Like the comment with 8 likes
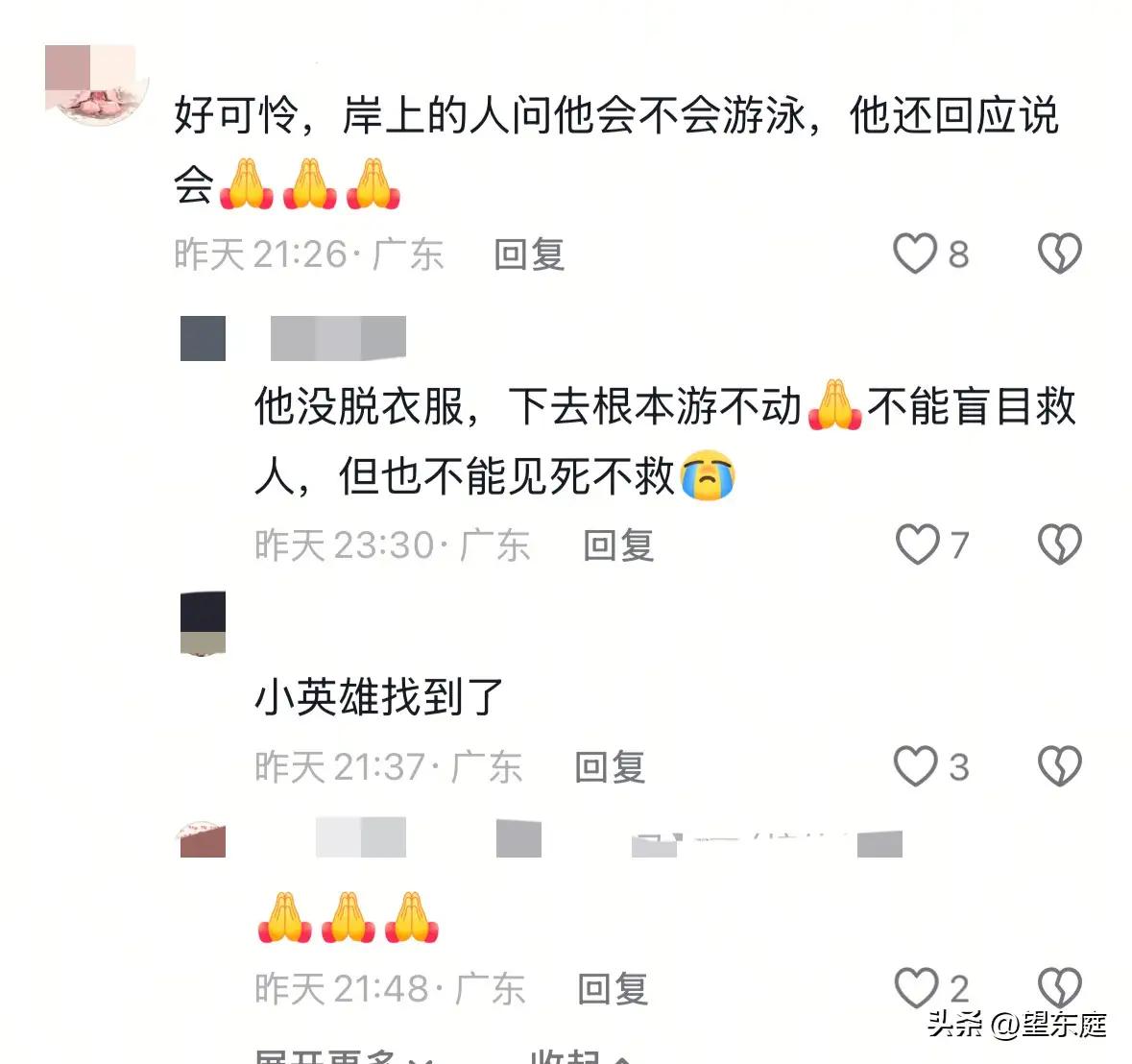This screenshot has width=1132, height=1064. pos(915,254)
